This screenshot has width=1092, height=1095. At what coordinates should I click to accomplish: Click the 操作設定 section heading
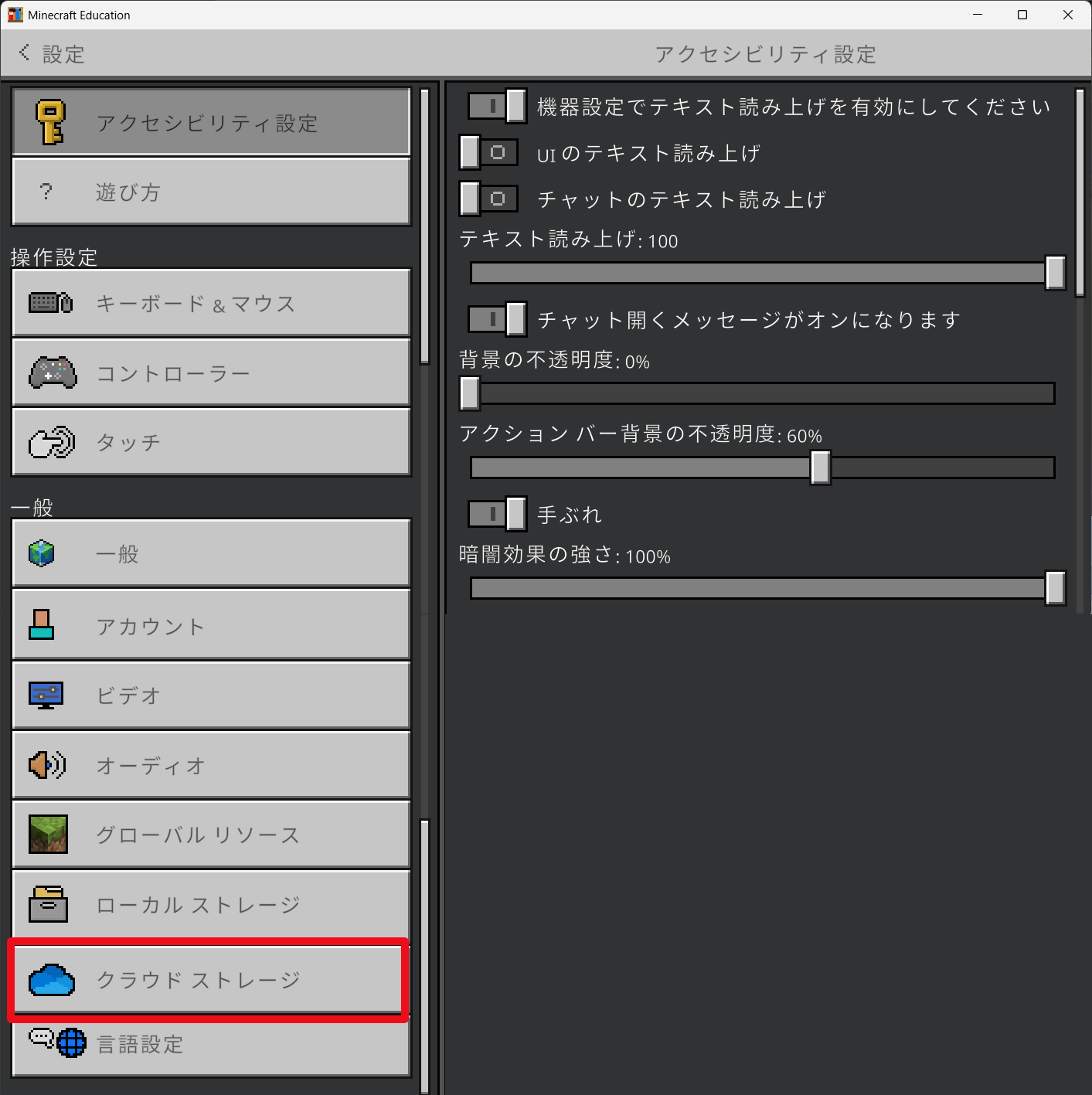[x=54, y=257]
